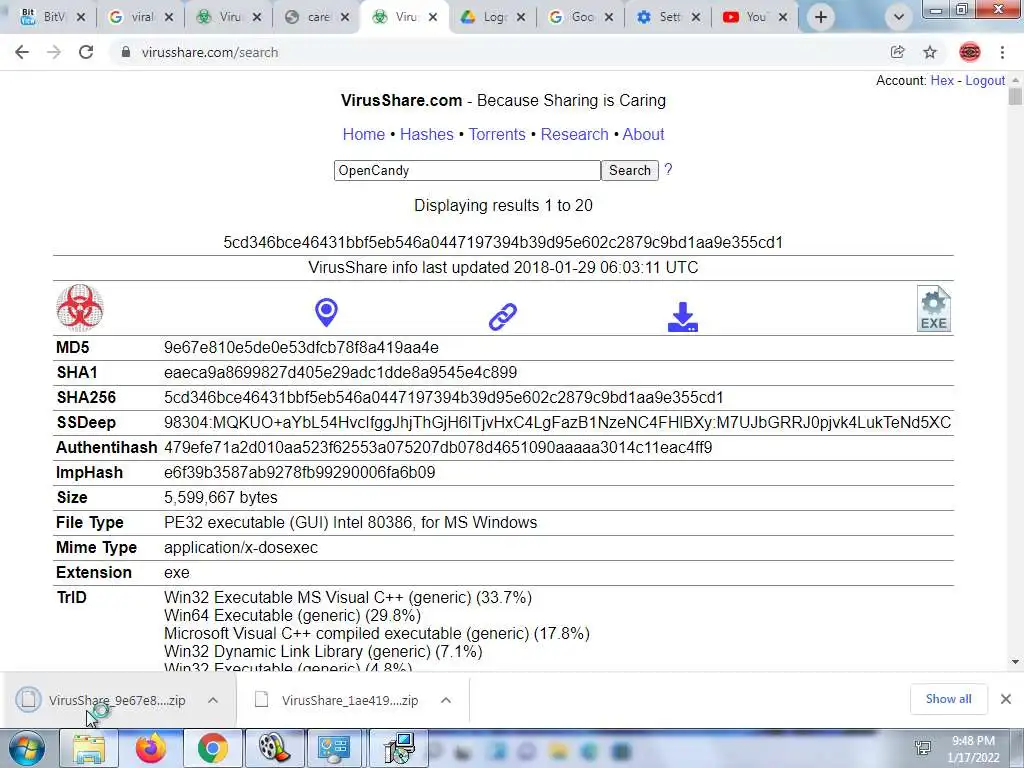Open the Torrents page link

[x=497, y=134]
